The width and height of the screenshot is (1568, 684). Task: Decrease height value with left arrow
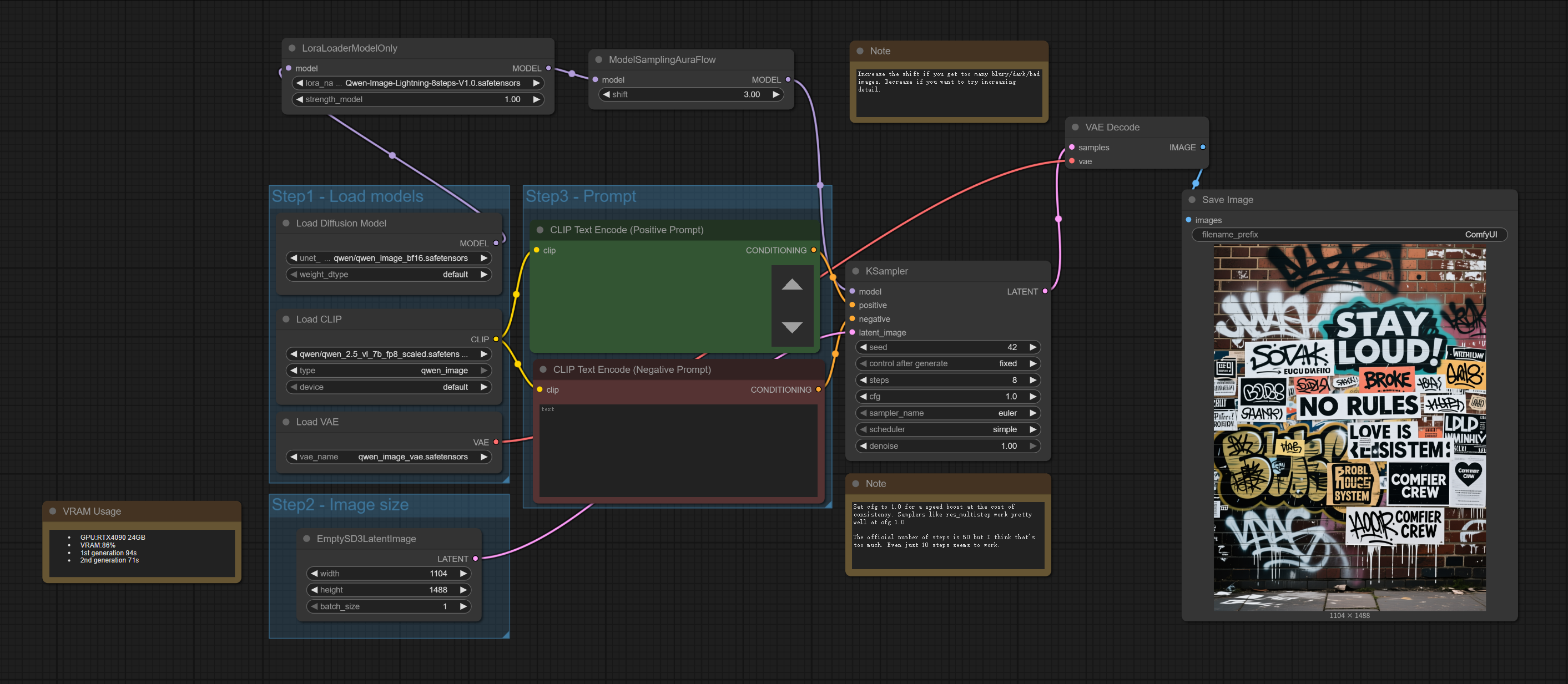click(x=314, y=590)
